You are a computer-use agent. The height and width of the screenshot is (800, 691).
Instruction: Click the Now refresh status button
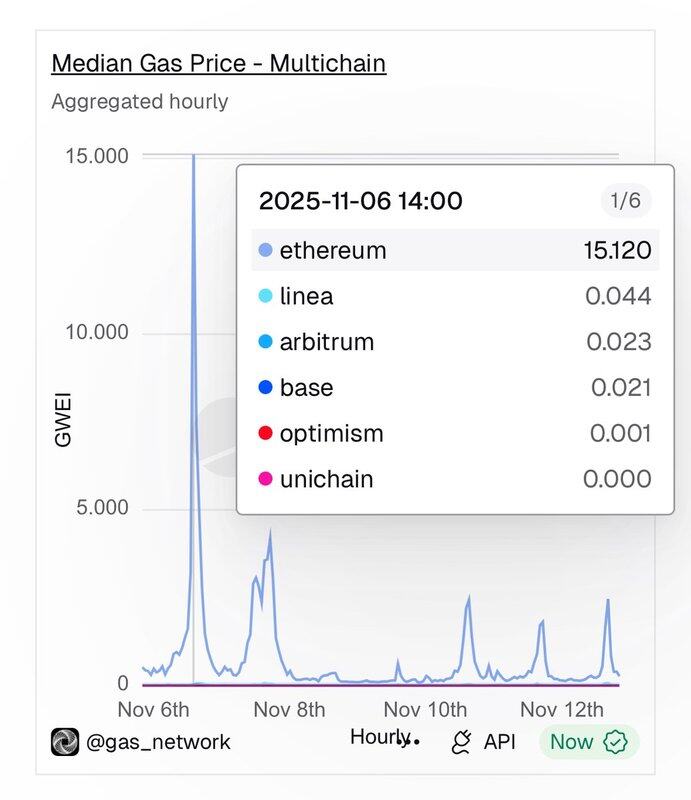(589, 742)
